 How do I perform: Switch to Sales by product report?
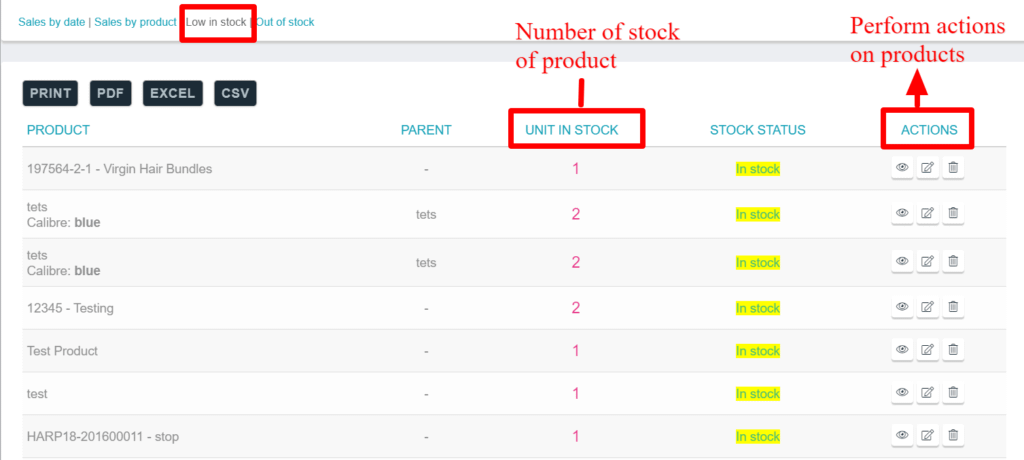[135, 22]
